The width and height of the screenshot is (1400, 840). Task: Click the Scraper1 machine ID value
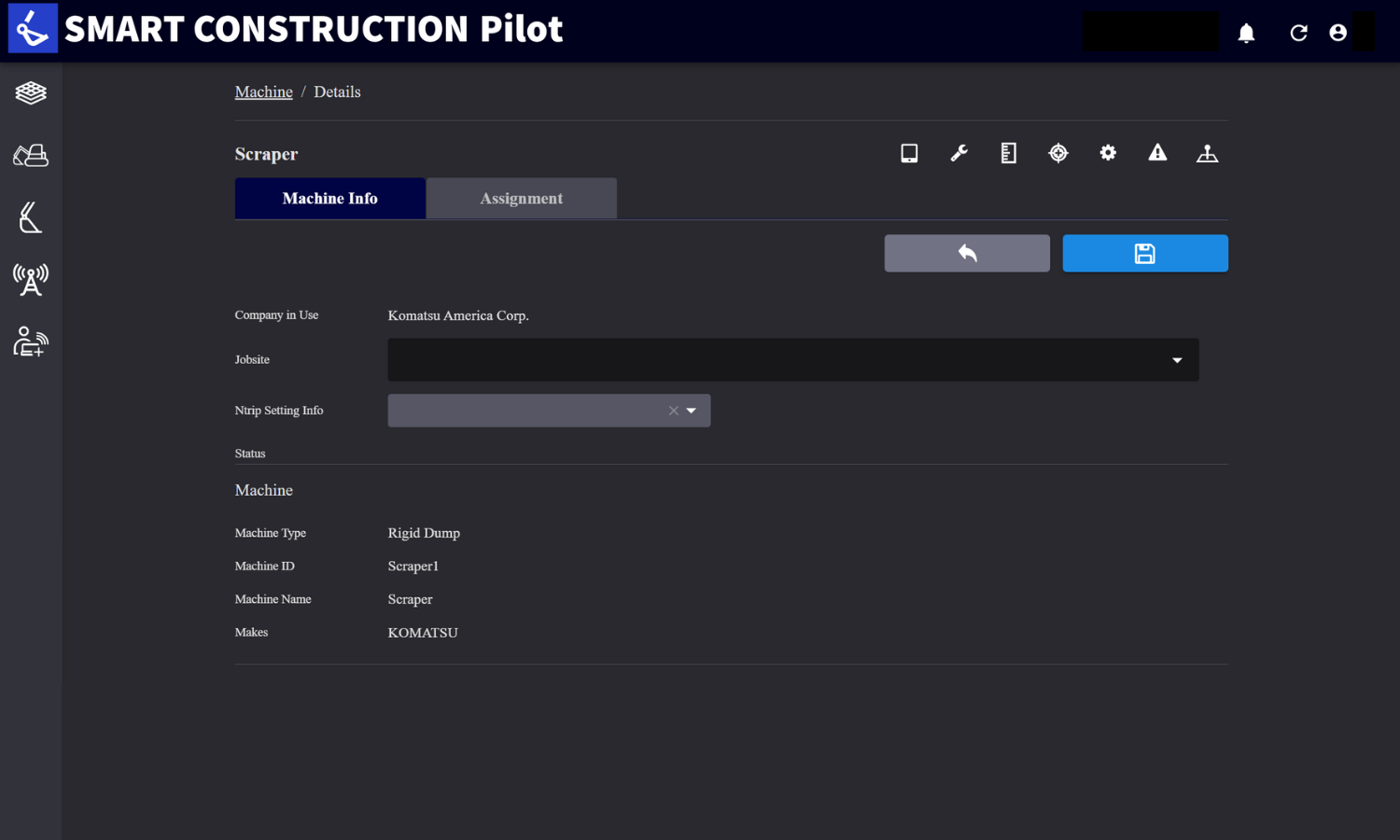coord(413,566)
